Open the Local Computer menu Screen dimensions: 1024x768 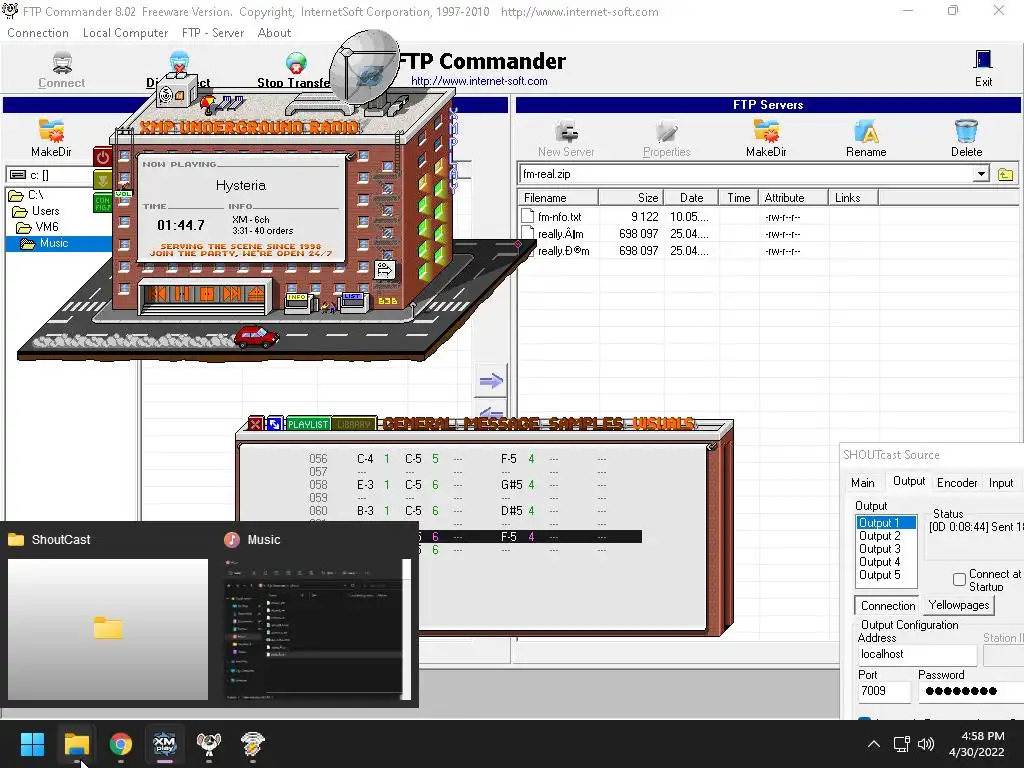[x=125, y=33]
